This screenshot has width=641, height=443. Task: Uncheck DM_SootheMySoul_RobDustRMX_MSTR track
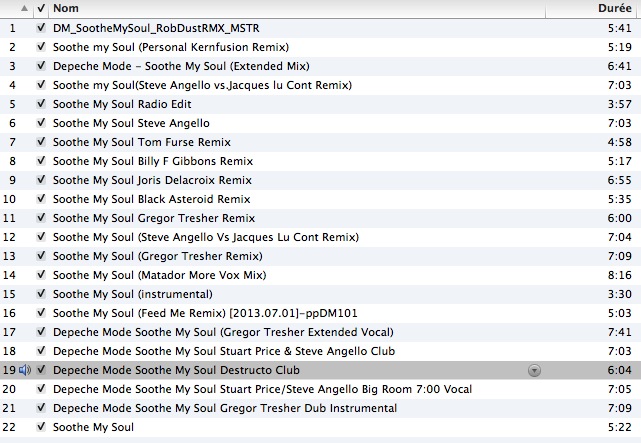41,28
